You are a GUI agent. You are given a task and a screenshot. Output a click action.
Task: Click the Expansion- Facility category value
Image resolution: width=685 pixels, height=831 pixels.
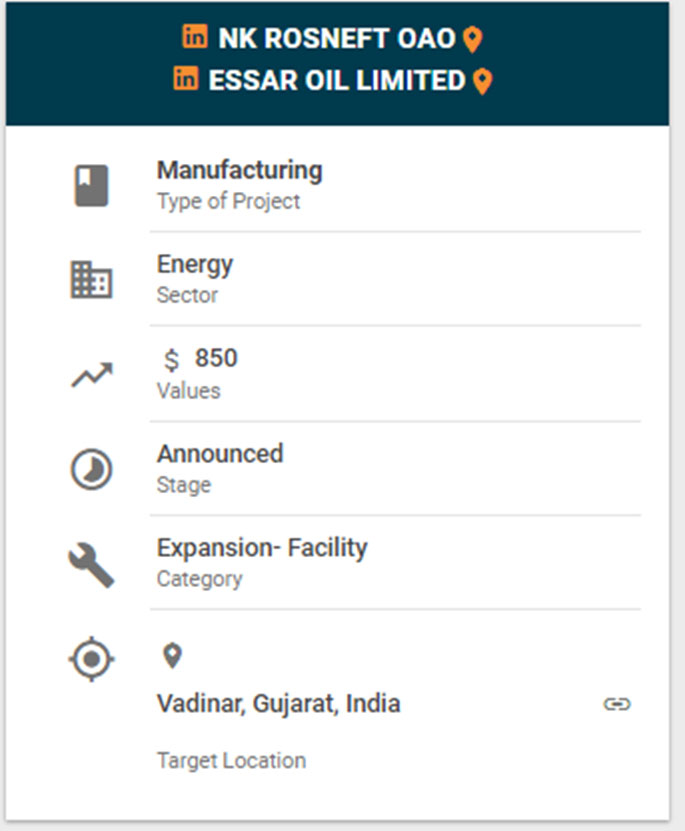[262, 547]
